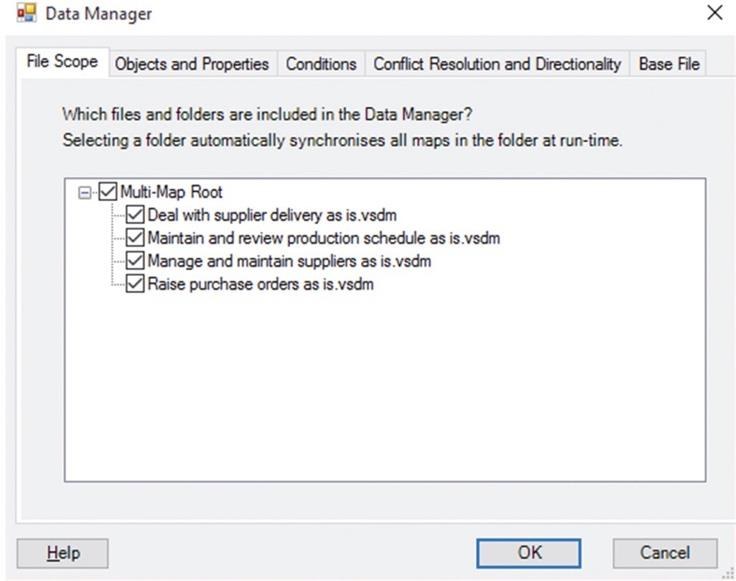Toggle Maintain and review production schedule checkbox
This screenshot has height=581, width=736.
(x=135, y=237)
